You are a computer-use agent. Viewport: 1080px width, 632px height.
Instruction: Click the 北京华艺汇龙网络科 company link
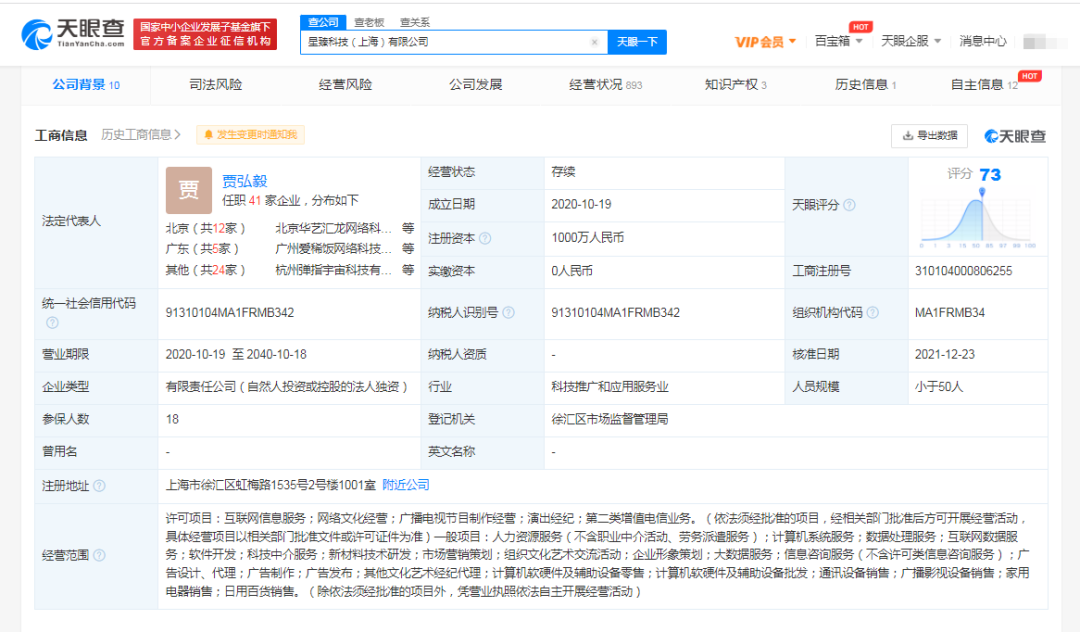(333, 229)
